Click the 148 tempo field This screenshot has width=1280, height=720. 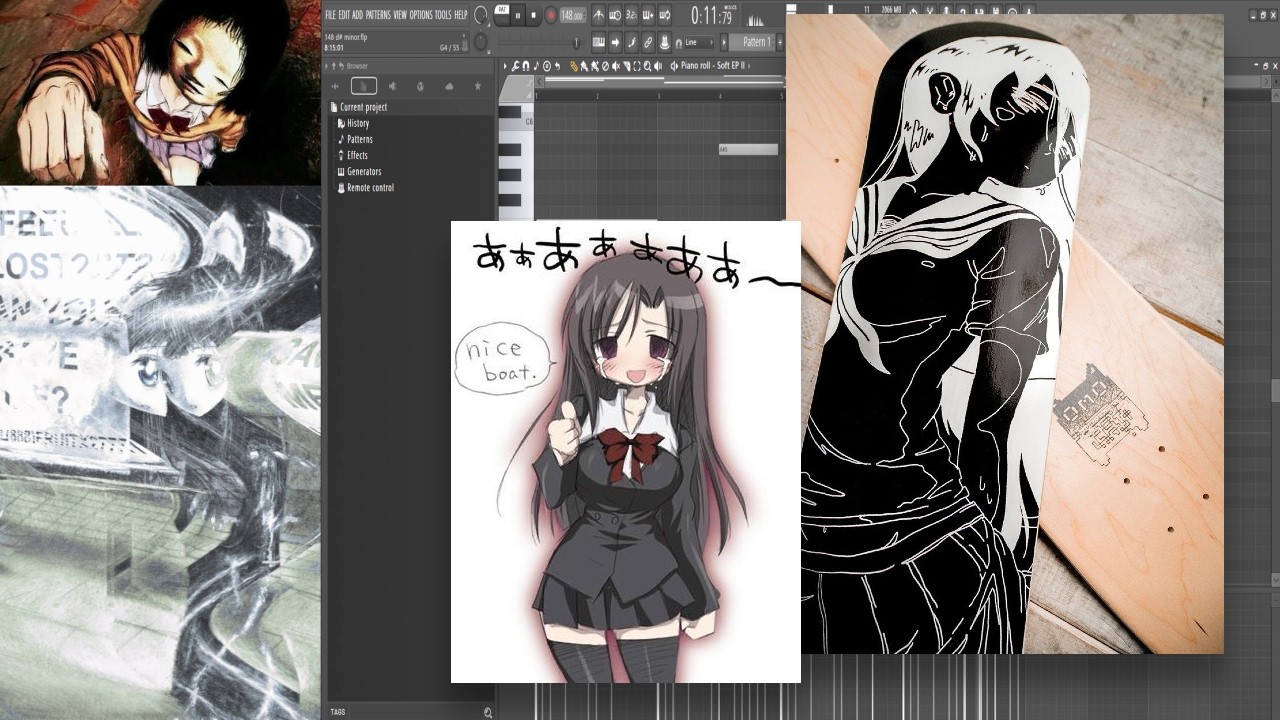(x=573, y=15)
